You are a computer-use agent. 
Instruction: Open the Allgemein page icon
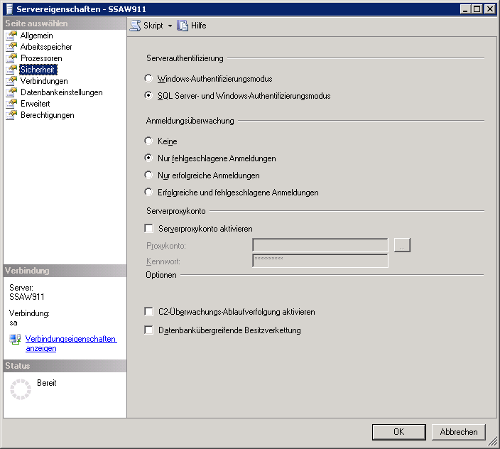[11, 35]
